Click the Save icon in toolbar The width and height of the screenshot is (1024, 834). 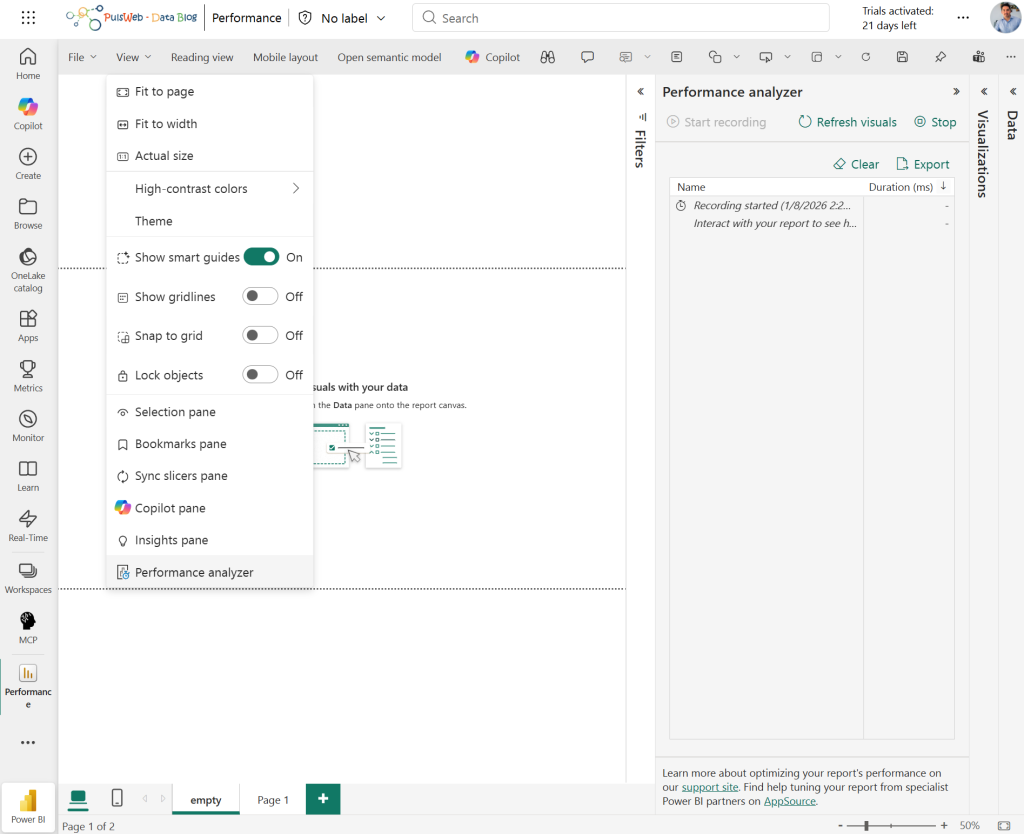coord(902,57)
